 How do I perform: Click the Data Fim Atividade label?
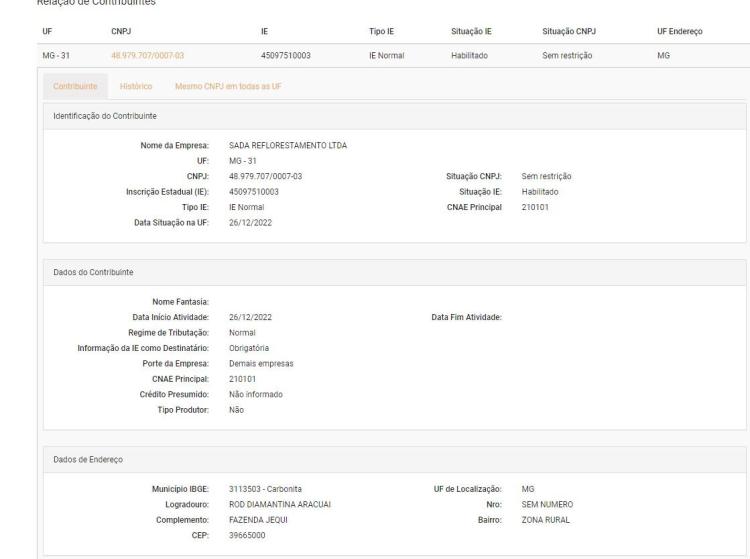coord(466,318)
